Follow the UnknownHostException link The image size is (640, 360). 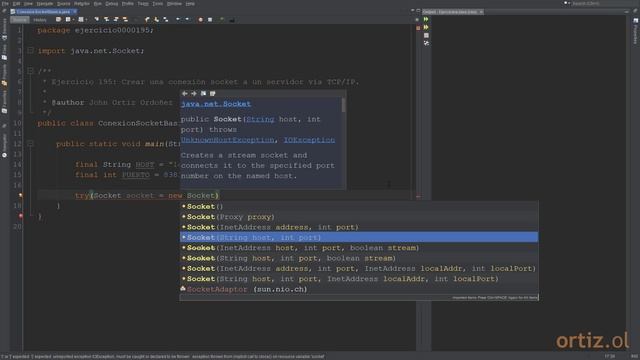click(227, 140)
